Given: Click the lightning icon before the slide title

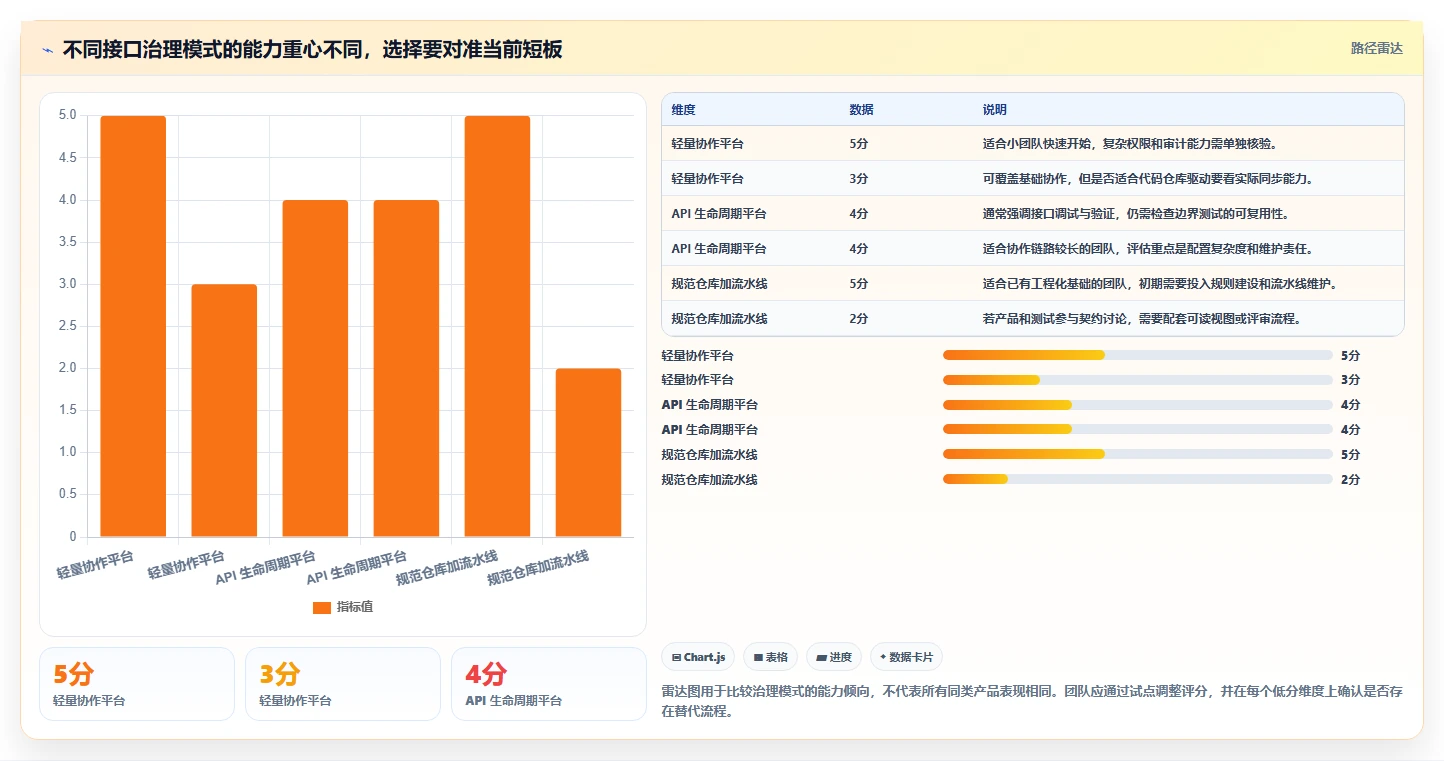Looking at the screenshot, I should click(48, 49).
